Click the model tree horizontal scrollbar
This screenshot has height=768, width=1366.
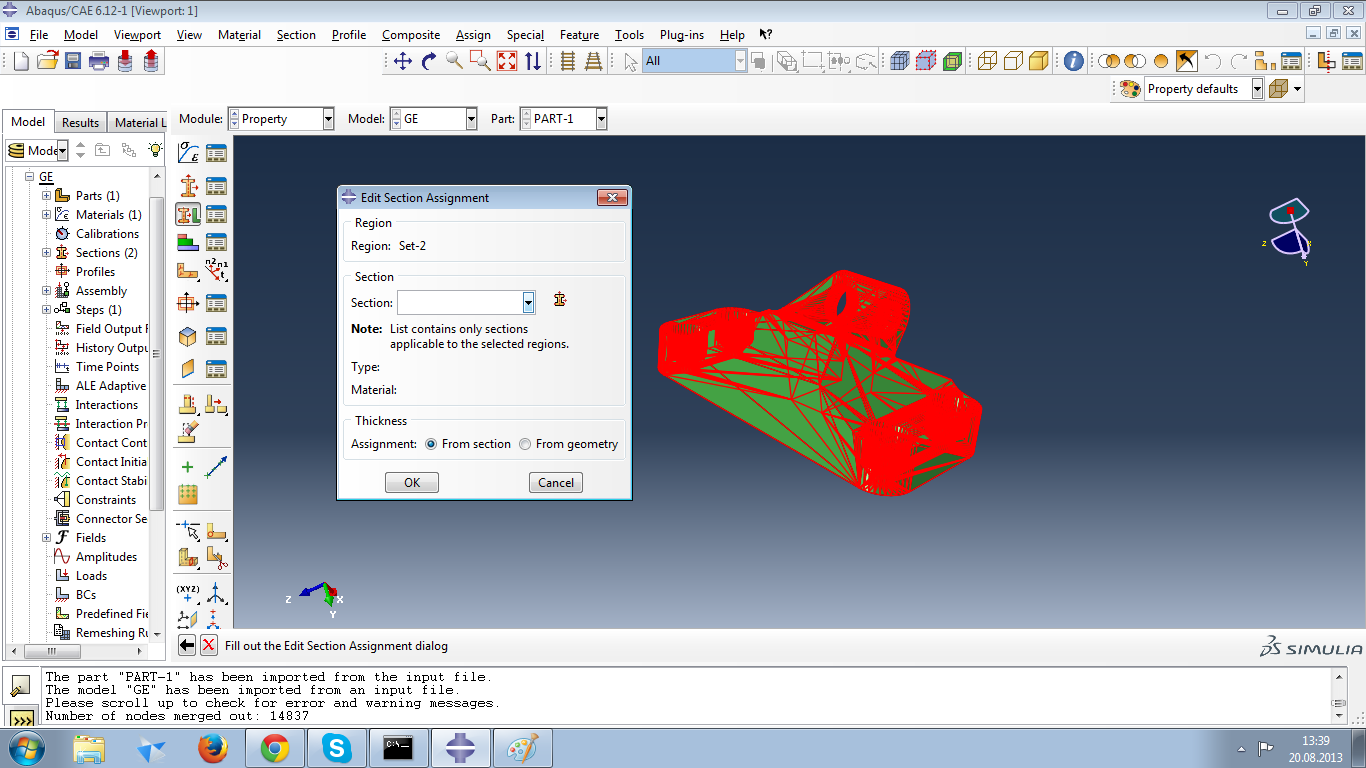point(50,652)
